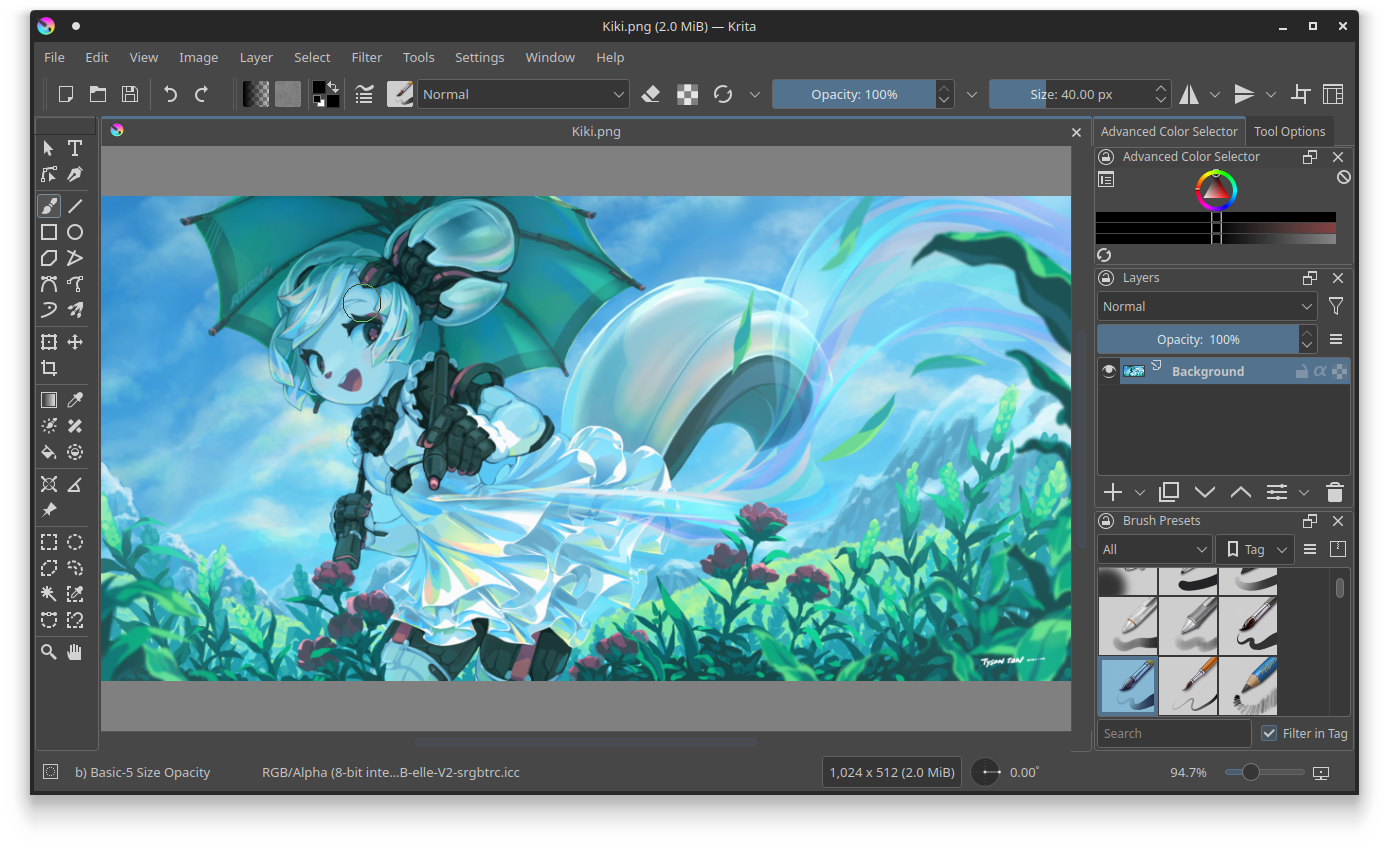1389x857 pixels.
Task: Adjust the brush Opacity slider in toolbar
Action: pos(853,94)
